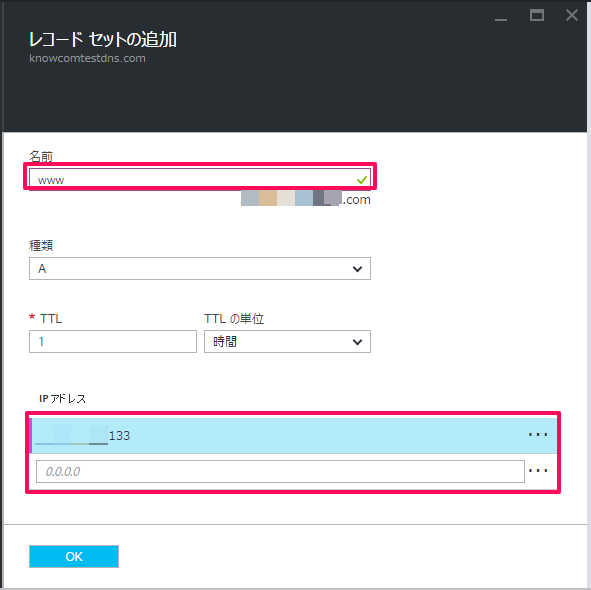Open ellipsis menu beside empty IP field
Viewport: 591px width, 590px height.
[538, 470]
